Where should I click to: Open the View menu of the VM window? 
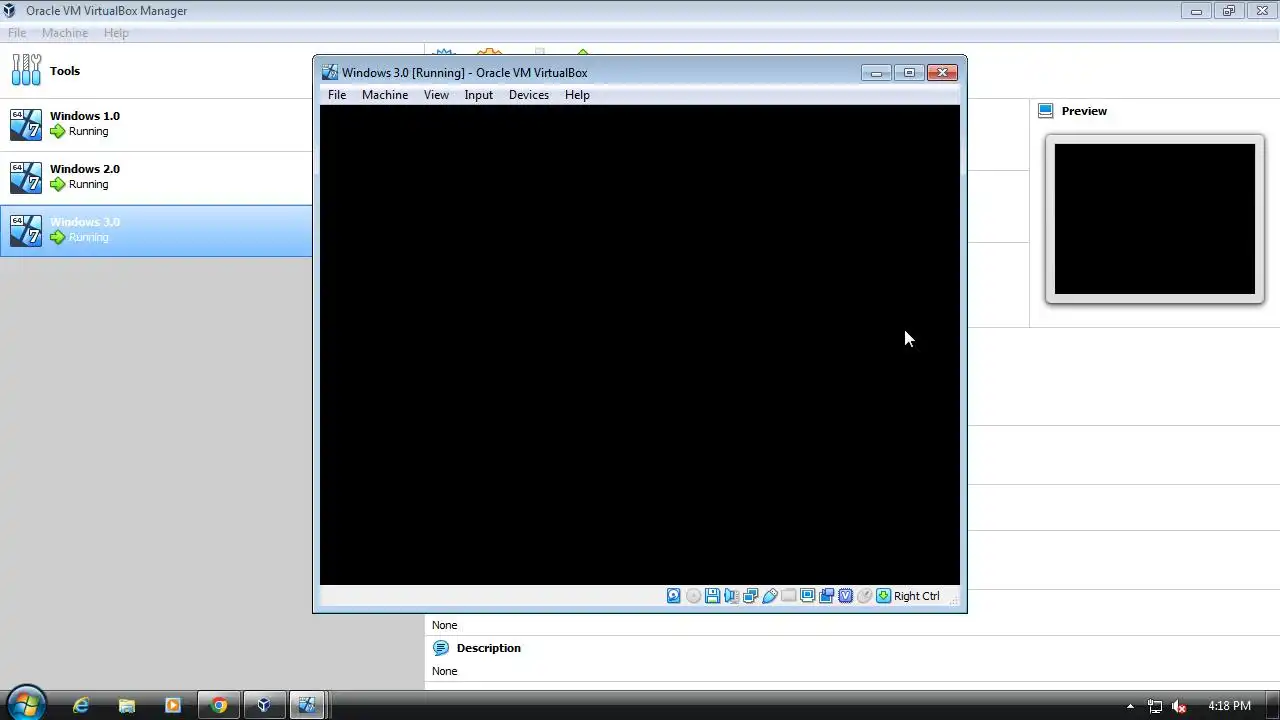click(x=436, y=95)
